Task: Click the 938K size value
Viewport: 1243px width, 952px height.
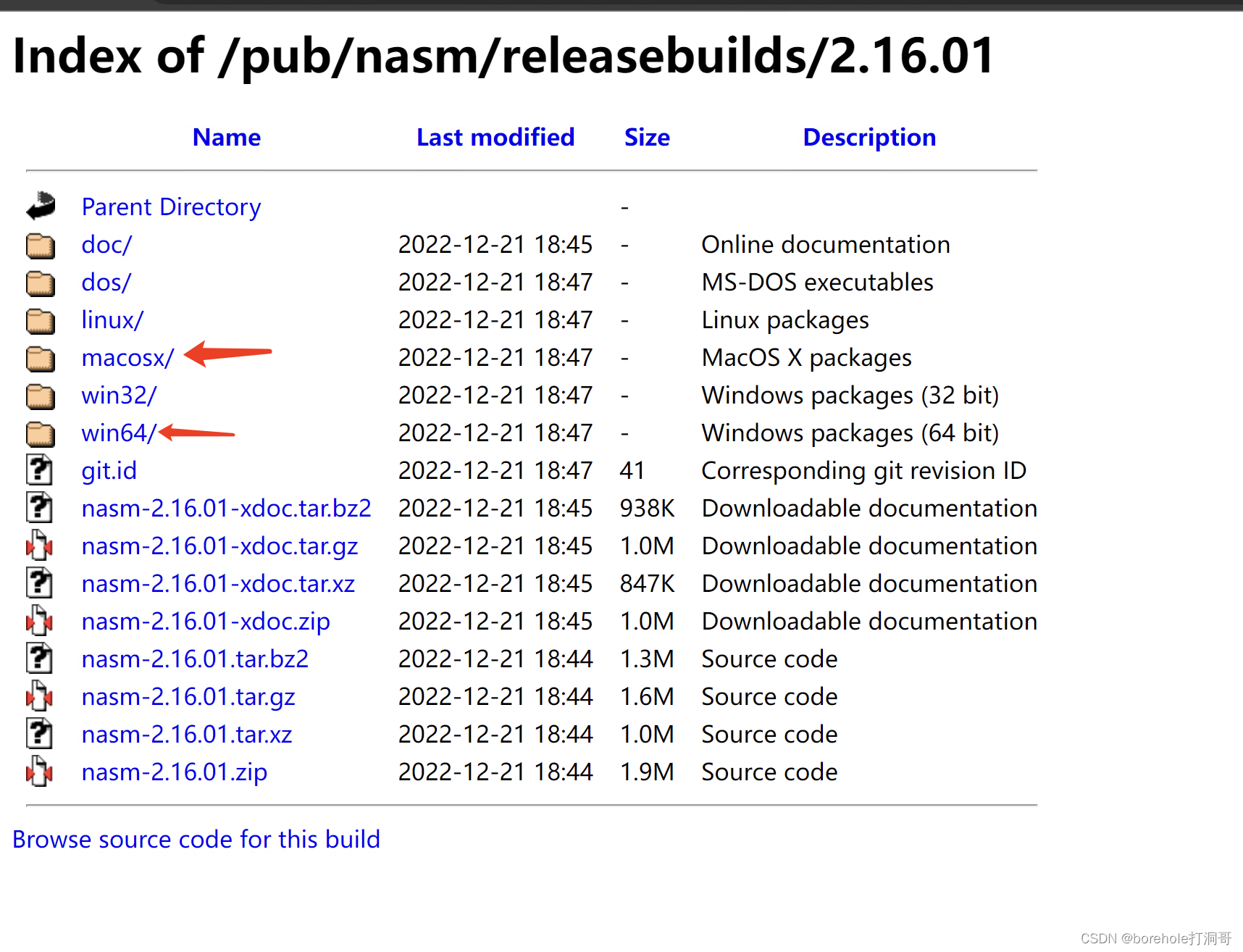Action: point(647,509)
